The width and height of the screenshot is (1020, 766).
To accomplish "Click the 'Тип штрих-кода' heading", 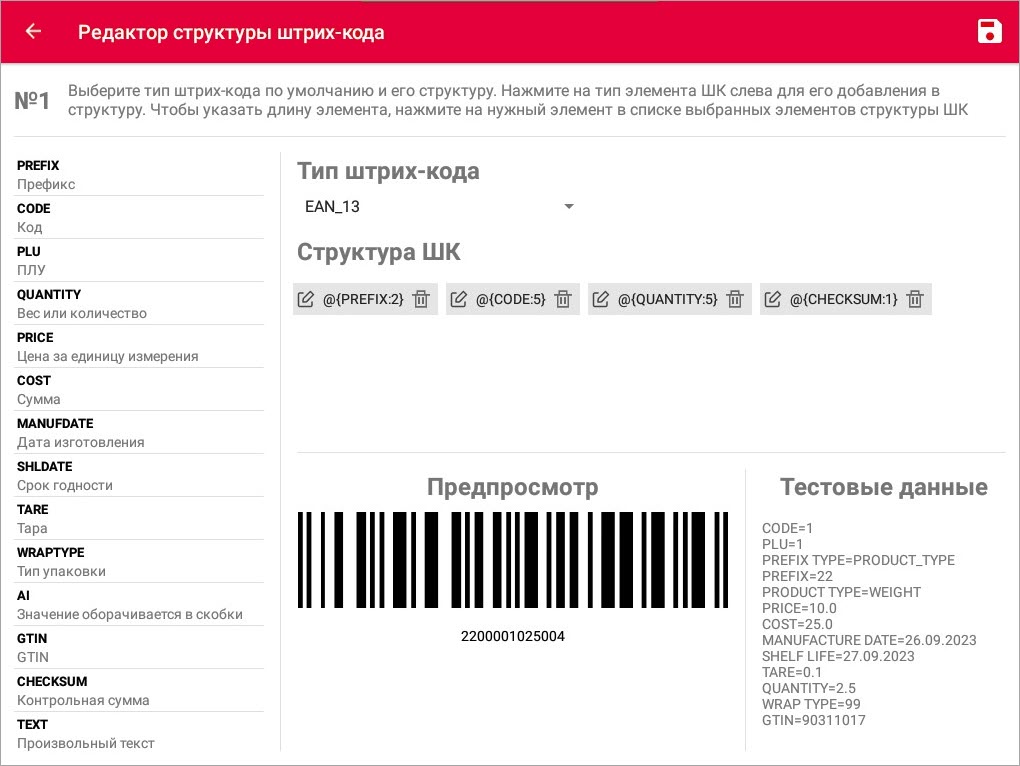I will click(x=388, y=172).
